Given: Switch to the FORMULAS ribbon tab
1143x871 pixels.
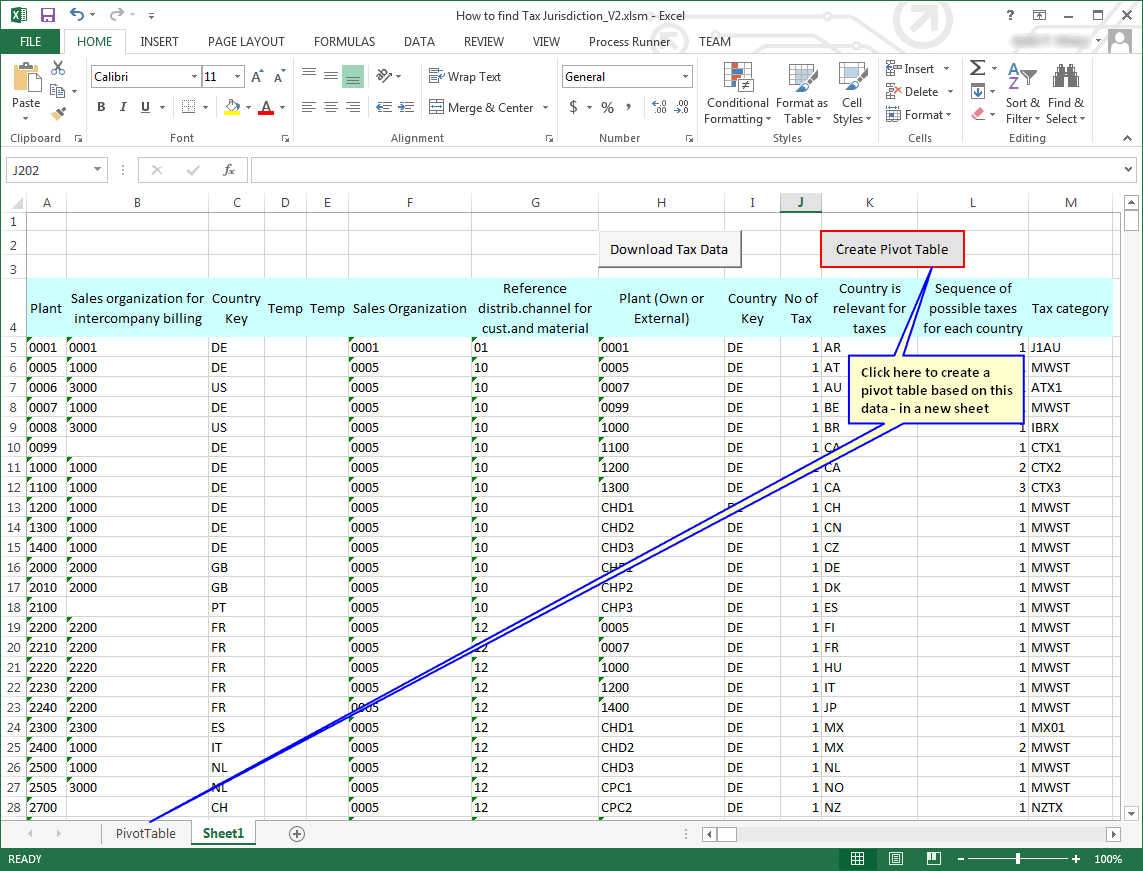Looking at the screenshot, I should [344, 42].
